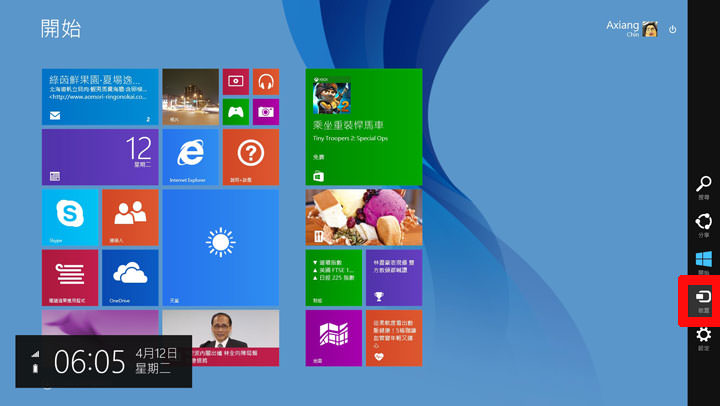Image resolution: width=720 pixels, height=406 pixels.
Task: Open the Share charm
Action: pyautogui.click(x=703, y=225)
